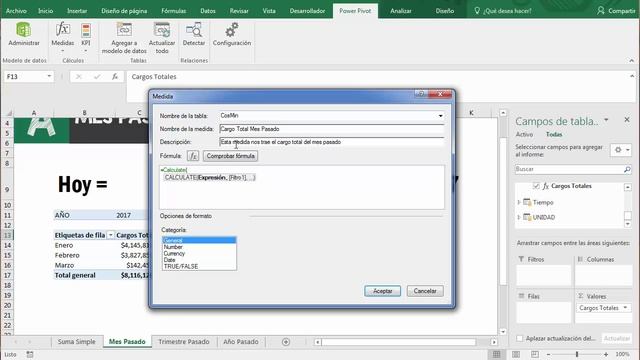Click the search magnifier in field list
The image size is (640, 360).
point(627,169)
